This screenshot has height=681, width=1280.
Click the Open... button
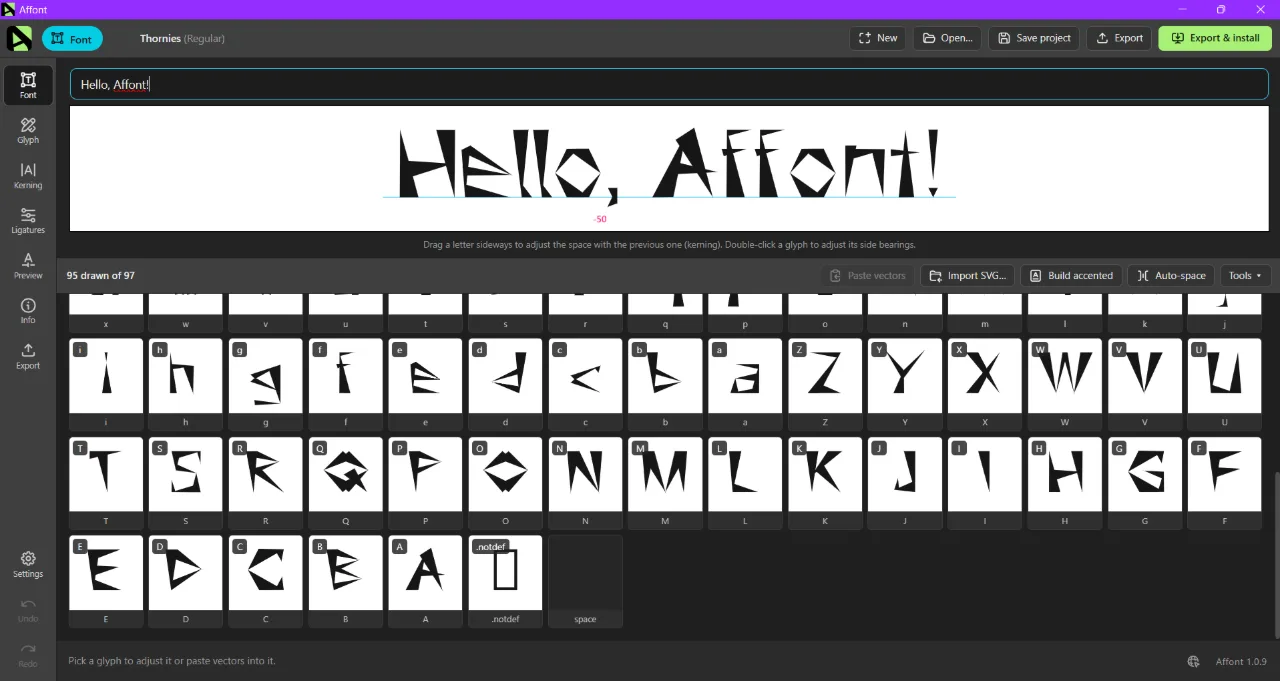coord(946,38)
